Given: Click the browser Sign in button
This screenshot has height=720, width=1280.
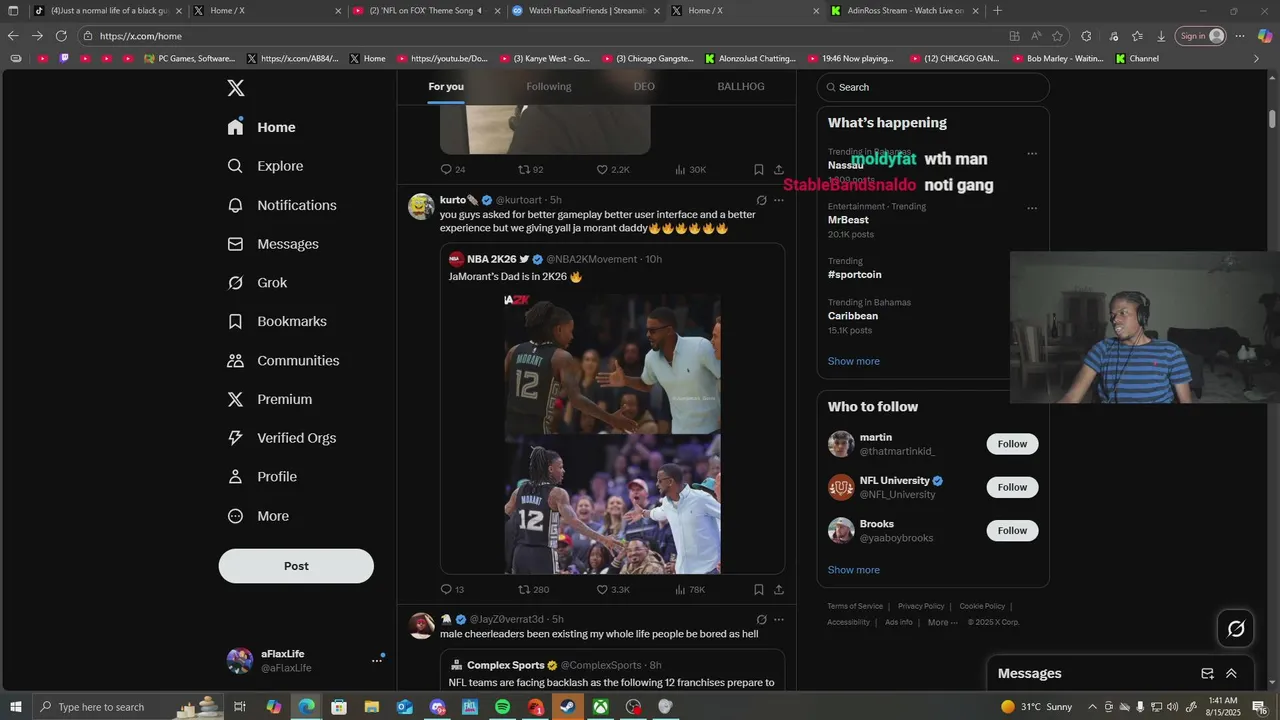Looking at the screenshot, I should coord(1201,36).
